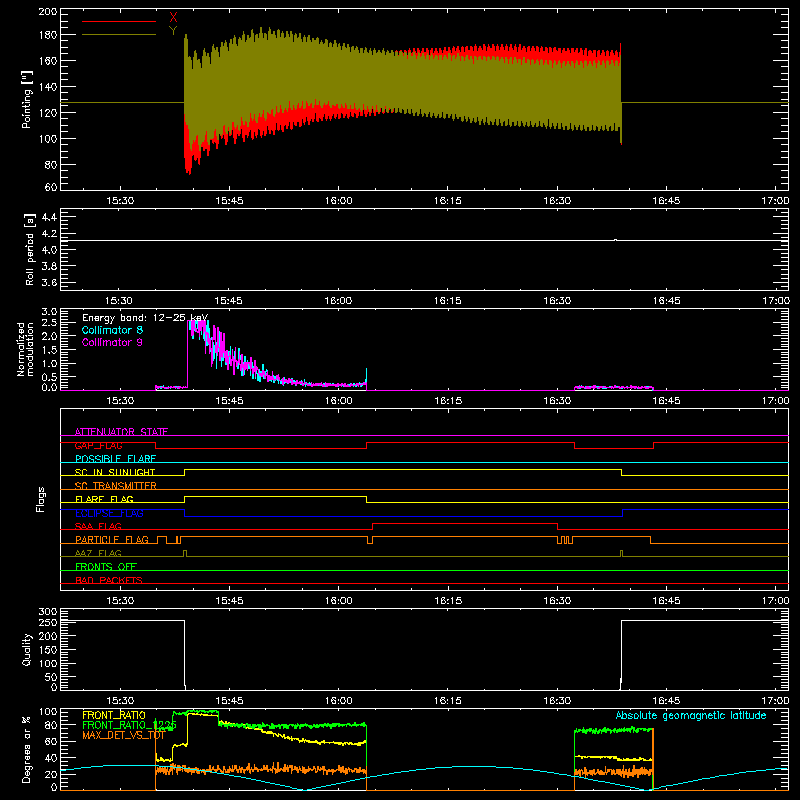Click the 300 tick on the Quality axis
The height and width of the screenshot is (800, 800).
click(x=48, y=612)
